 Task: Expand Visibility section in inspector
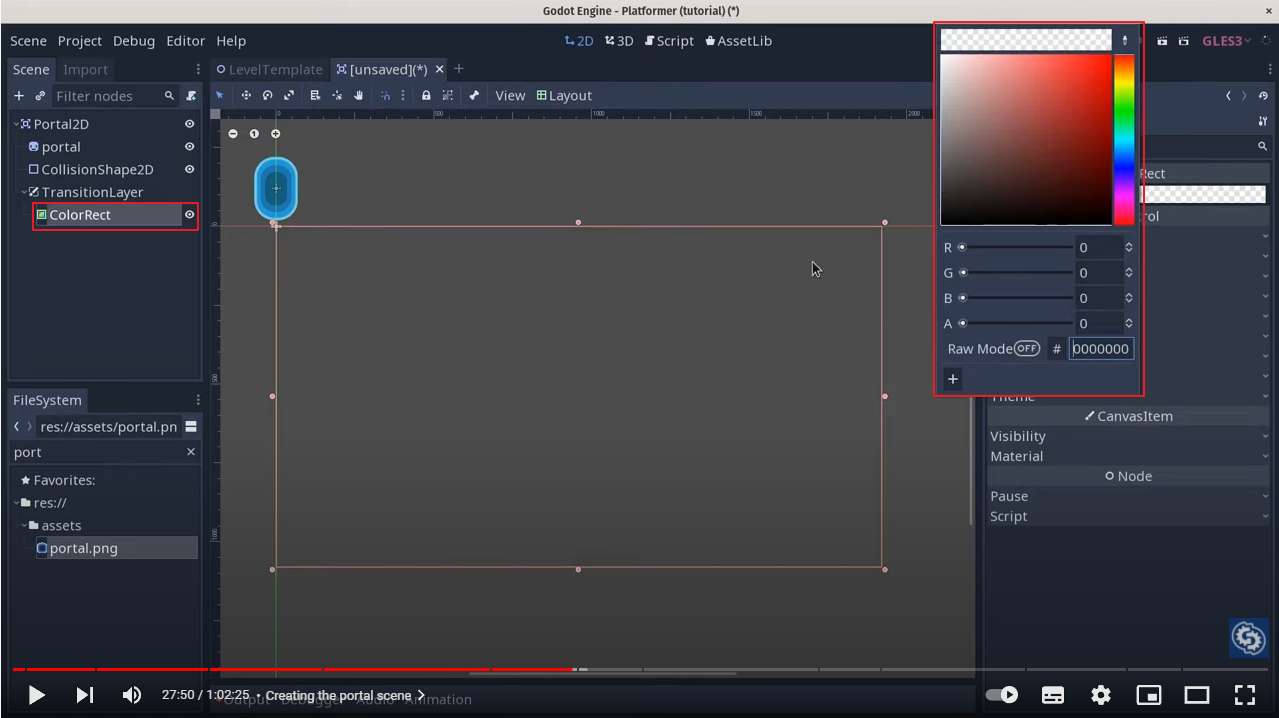point(1128,436)
